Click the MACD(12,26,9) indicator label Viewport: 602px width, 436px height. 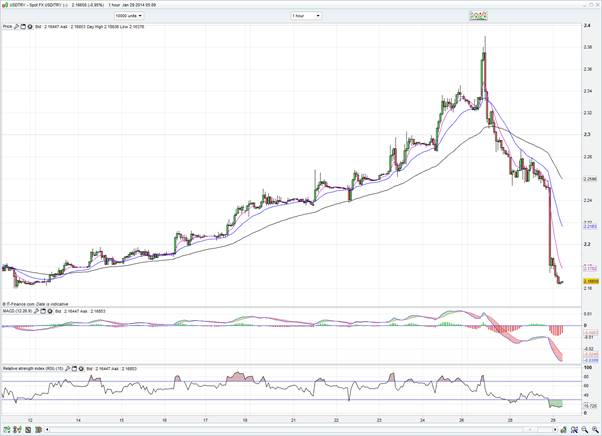pyautogui.click(x=18, y=311)
